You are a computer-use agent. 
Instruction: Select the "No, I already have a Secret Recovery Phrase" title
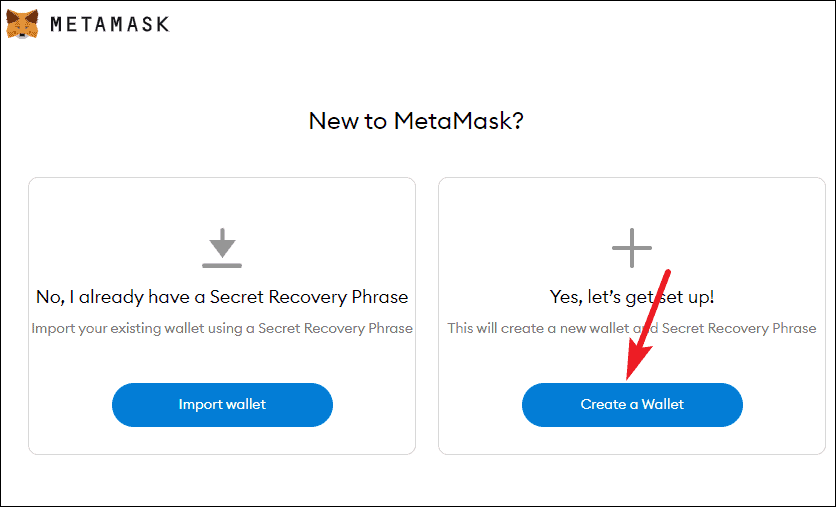point(222,297)
